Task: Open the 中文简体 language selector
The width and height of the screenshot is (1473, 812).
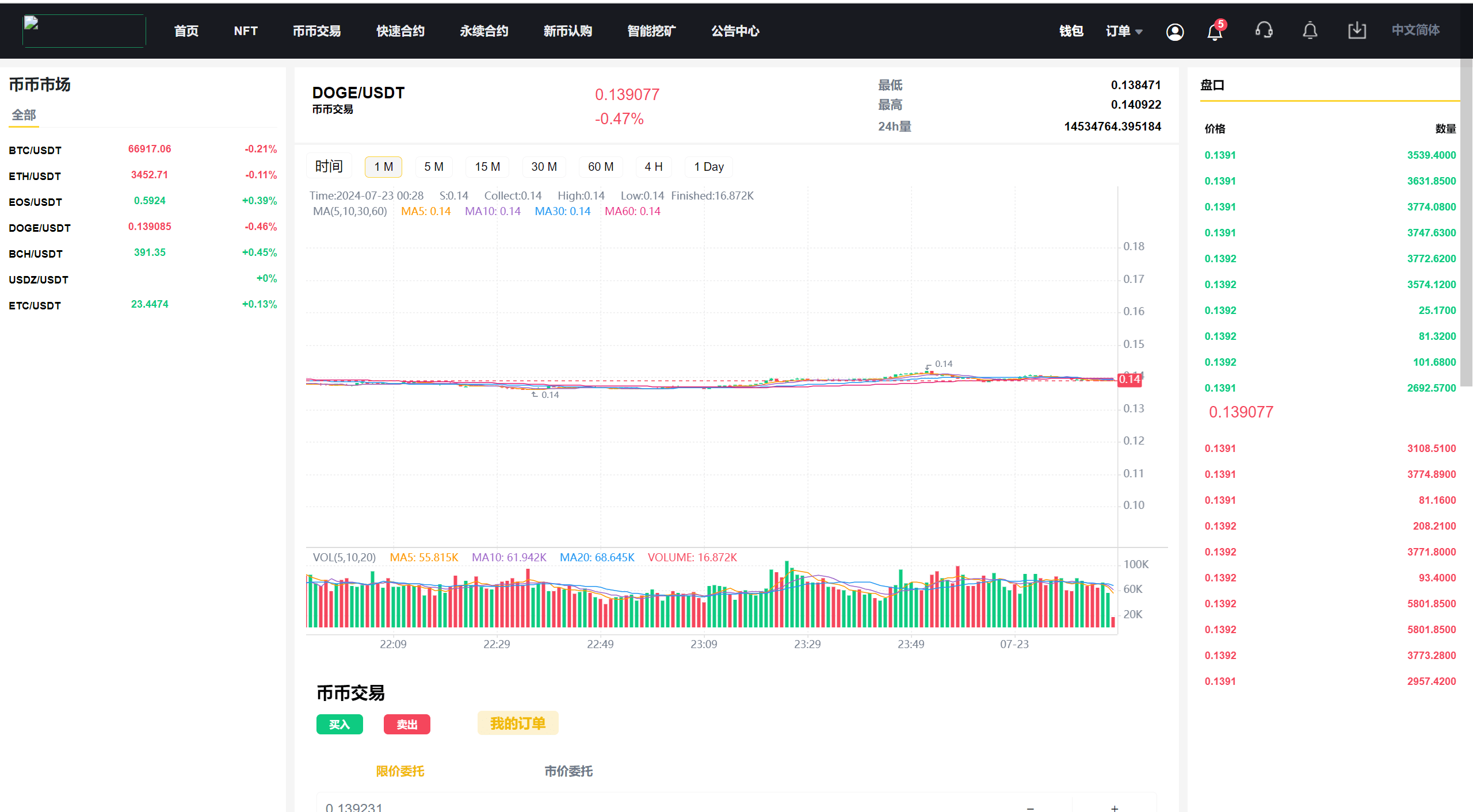Action: click(x=1415, y=30)
